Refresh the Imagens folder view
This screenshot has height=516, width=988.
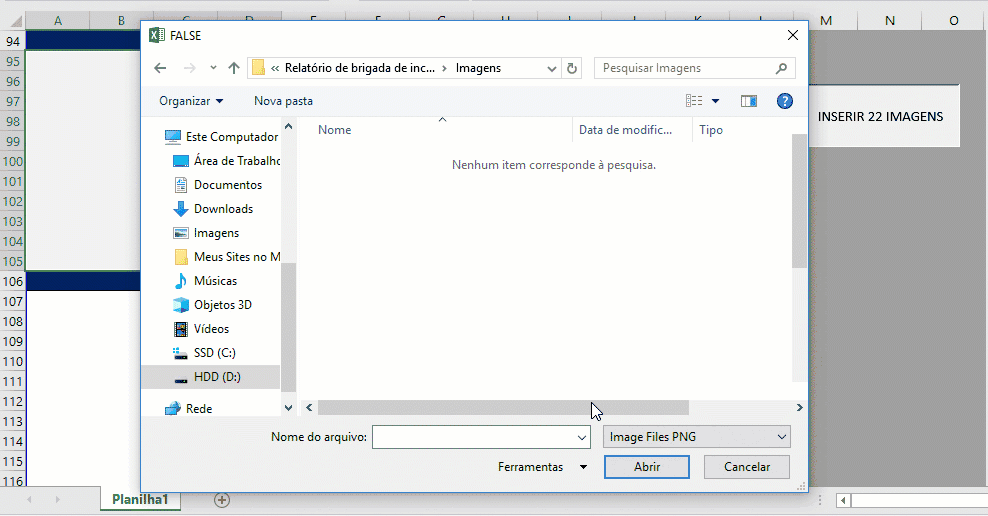pos(572,68)
